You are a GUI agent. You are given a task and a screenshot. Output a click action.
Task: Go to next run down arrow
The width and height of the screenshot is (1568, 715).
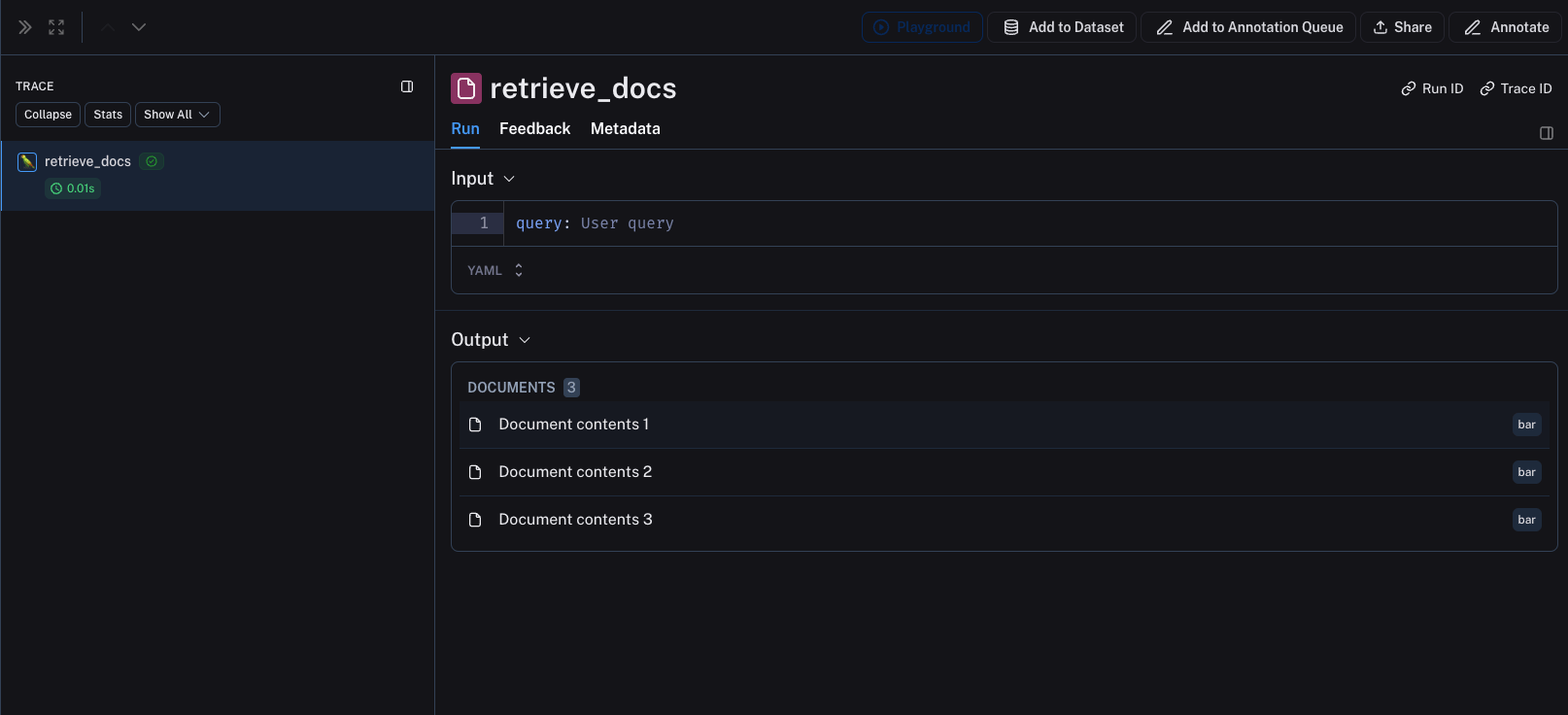[139, 27]
